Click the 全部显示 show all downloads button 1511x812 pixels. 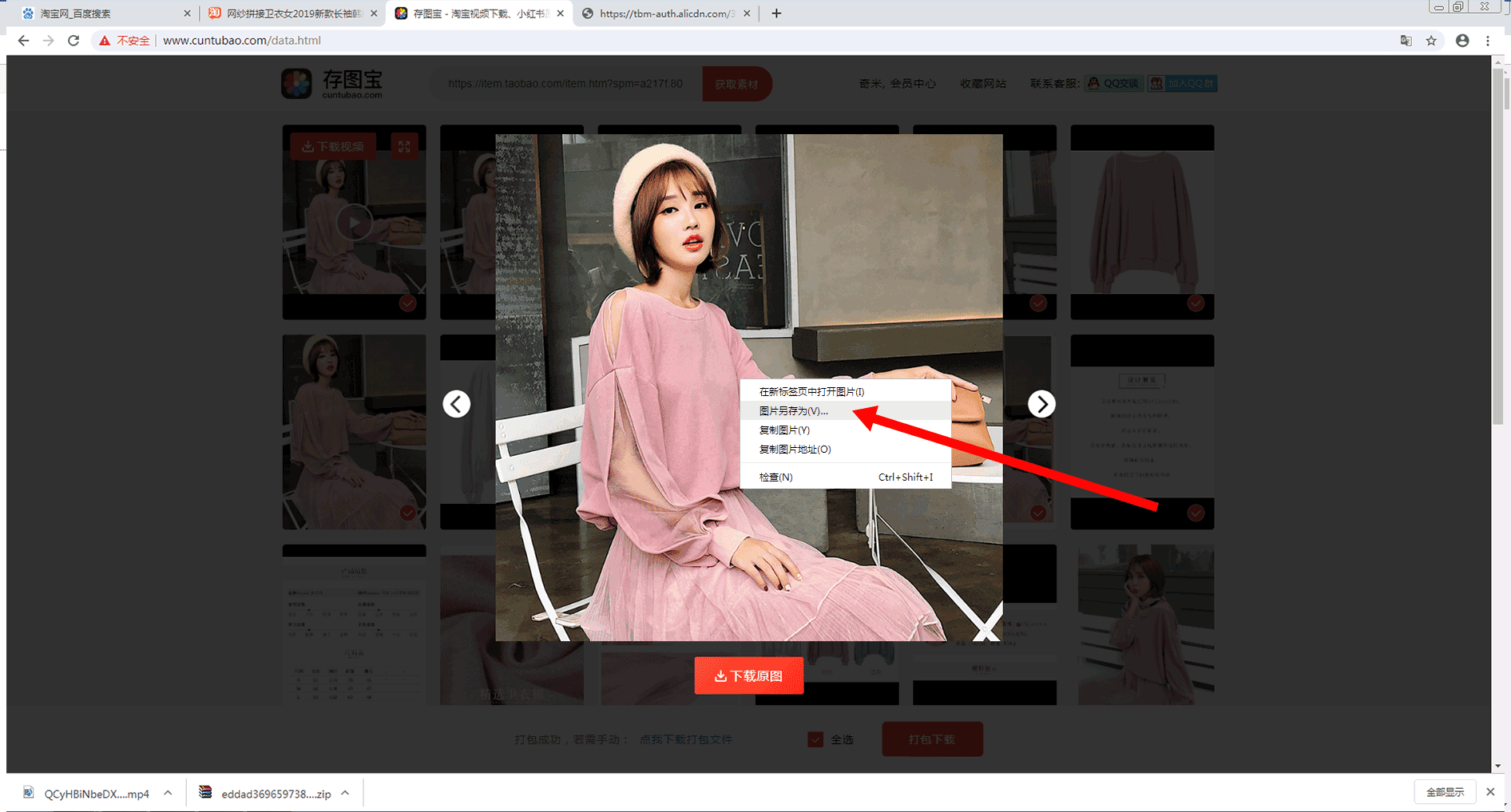[1445, 792]
